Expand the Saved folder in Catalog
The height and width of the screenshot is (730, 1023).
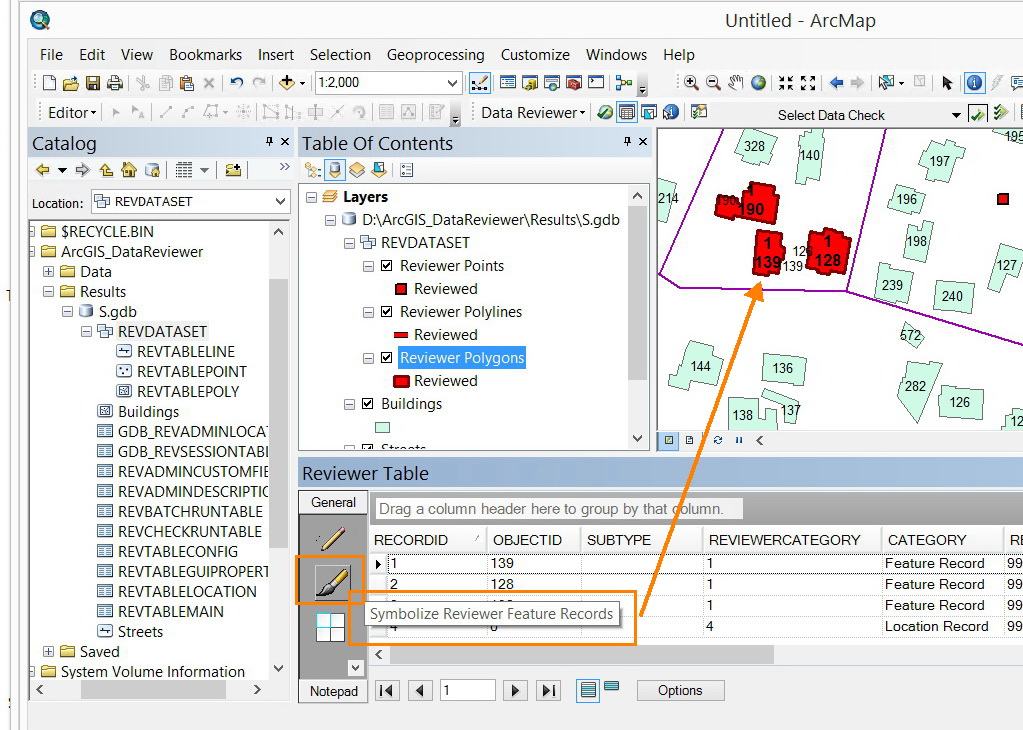tap(48, 651)
